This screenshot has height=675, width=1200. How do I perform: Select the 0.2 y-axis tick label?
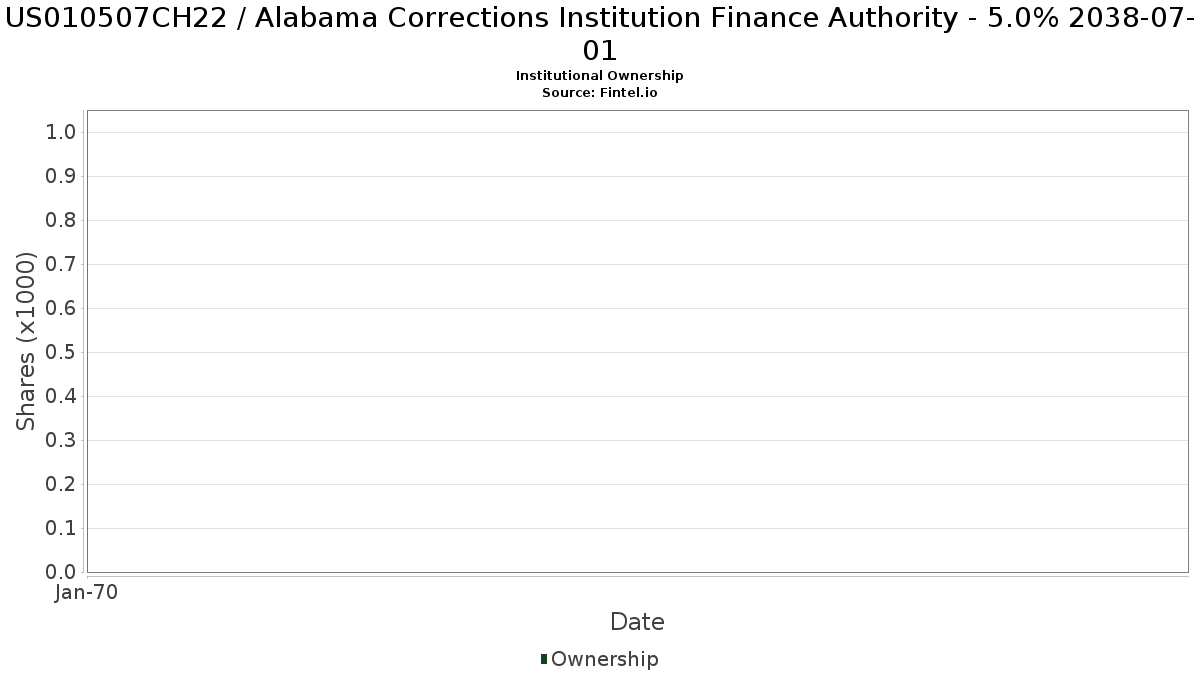(62, 485)
